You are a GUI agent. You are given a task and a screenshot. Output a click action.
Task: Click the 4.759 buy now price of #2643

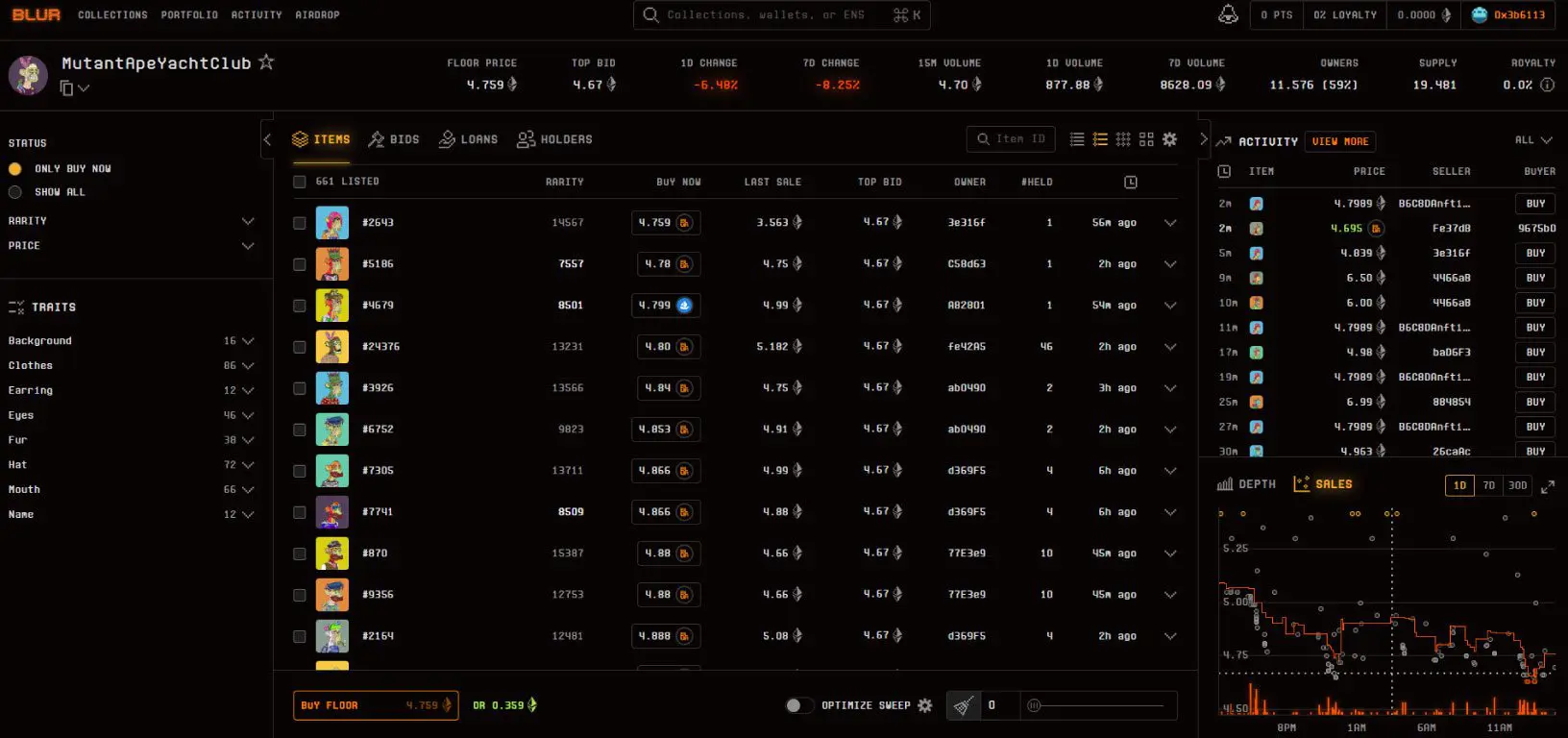(x=666, y=223)
